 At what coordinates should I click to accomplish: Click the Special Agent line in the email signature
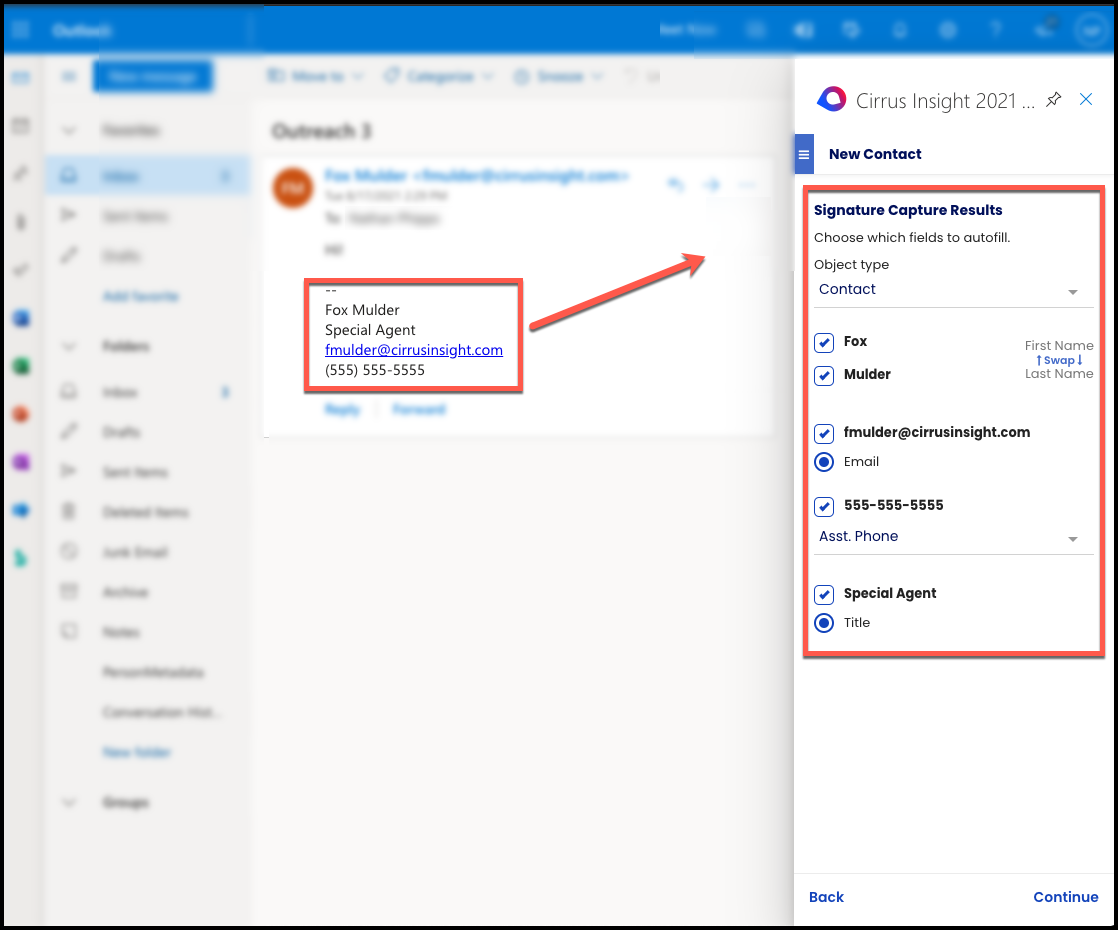(x=370, y=330)
